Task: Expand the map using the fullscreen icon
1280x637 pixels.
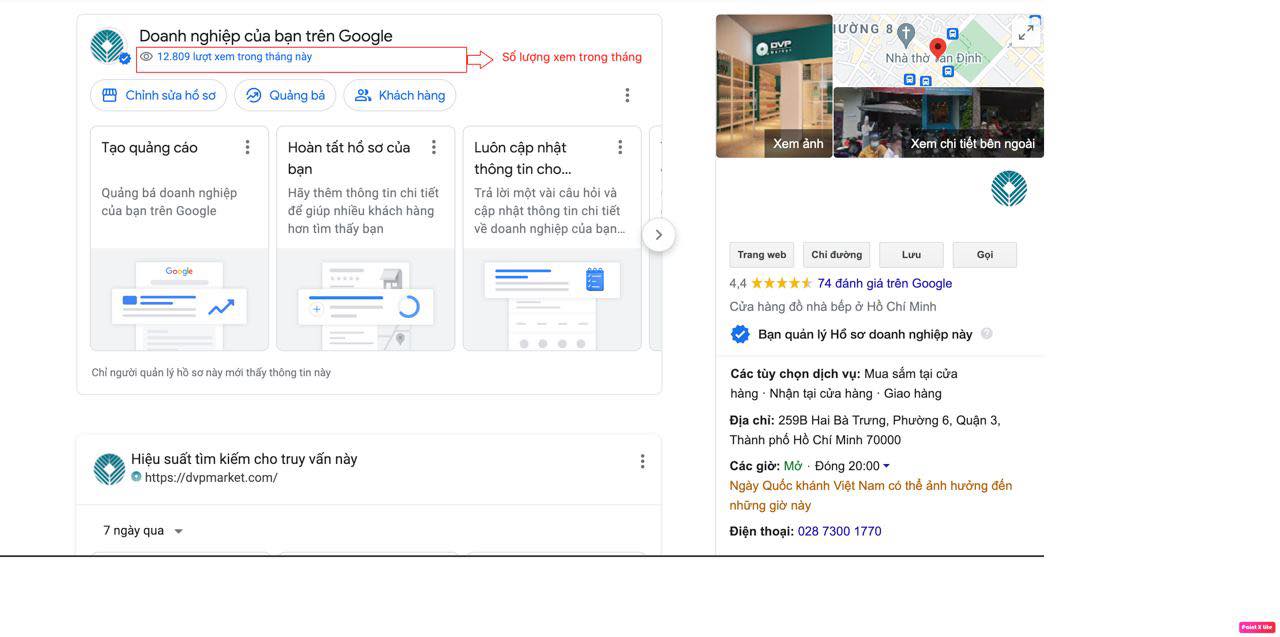Action: 1026,33
